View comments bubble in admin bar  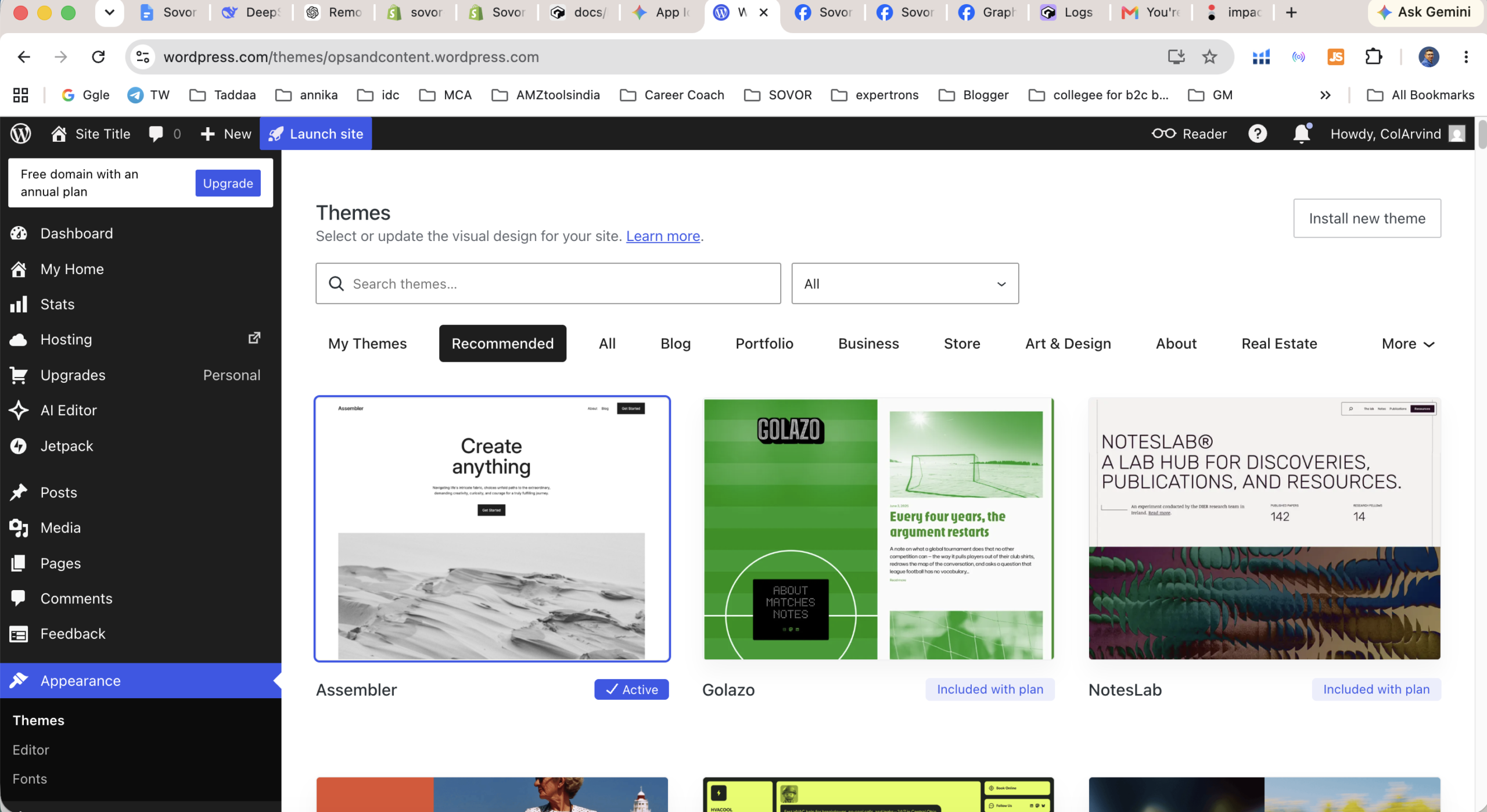[x=165, y=134]
